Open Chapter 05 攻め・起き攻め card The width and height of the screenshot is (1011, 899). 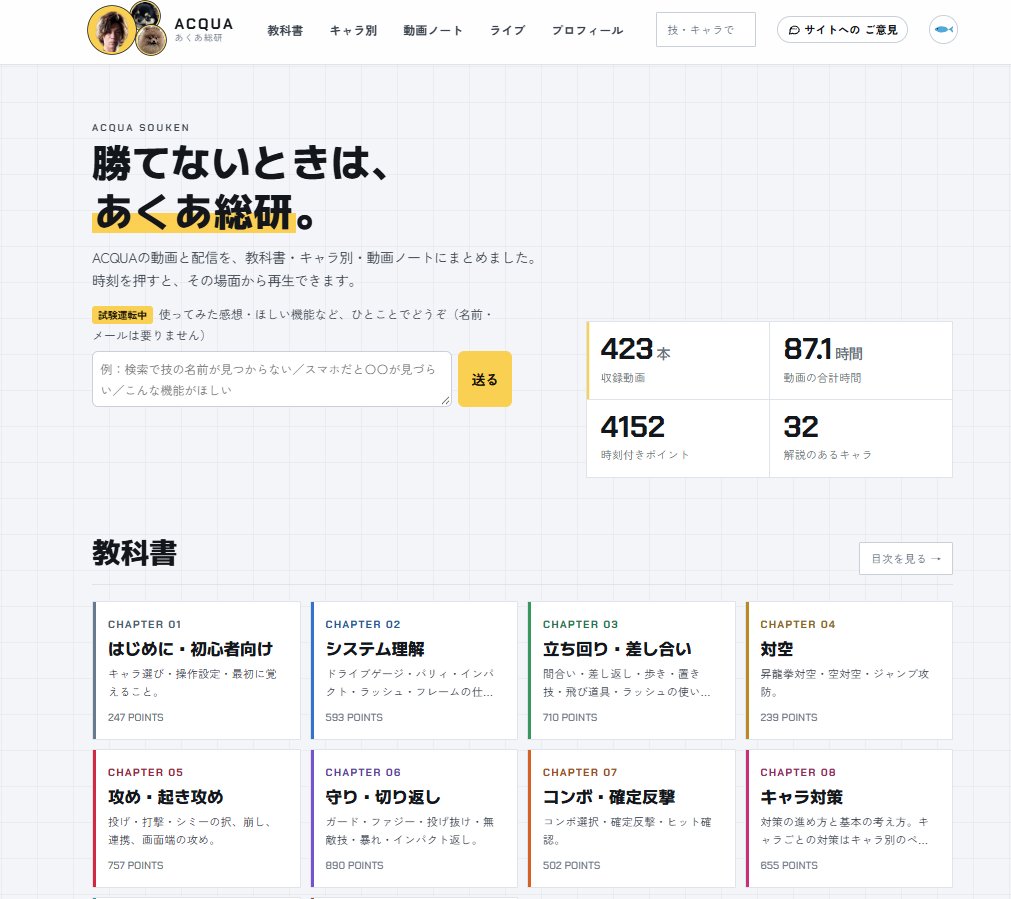pyautogui.click(x=197, y=818)
